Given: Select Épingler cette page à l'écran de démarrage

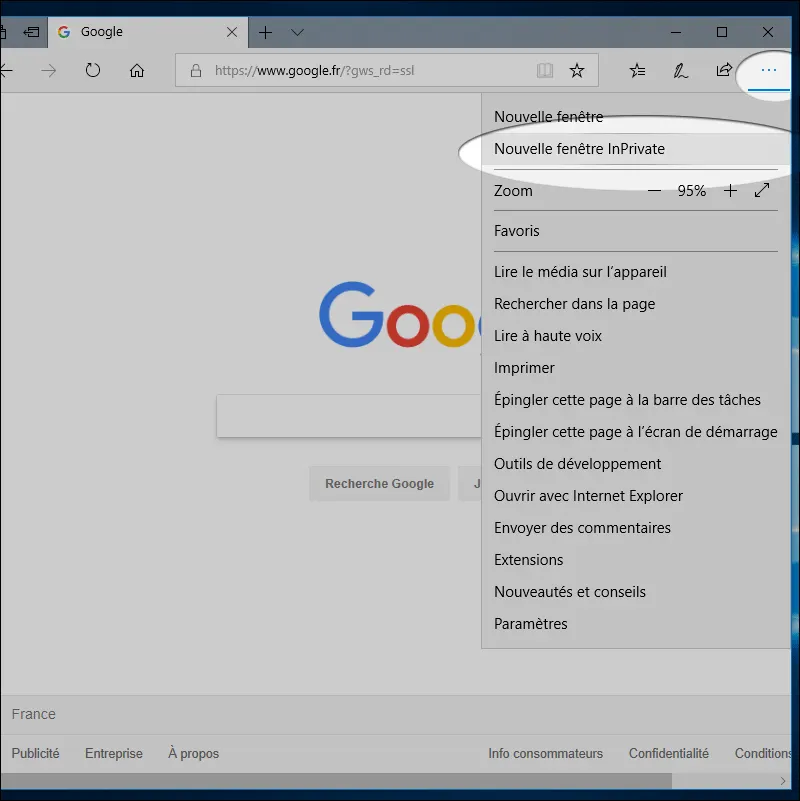Looking at the screenshot, I should pyautogui.click(x=636, y=432).
